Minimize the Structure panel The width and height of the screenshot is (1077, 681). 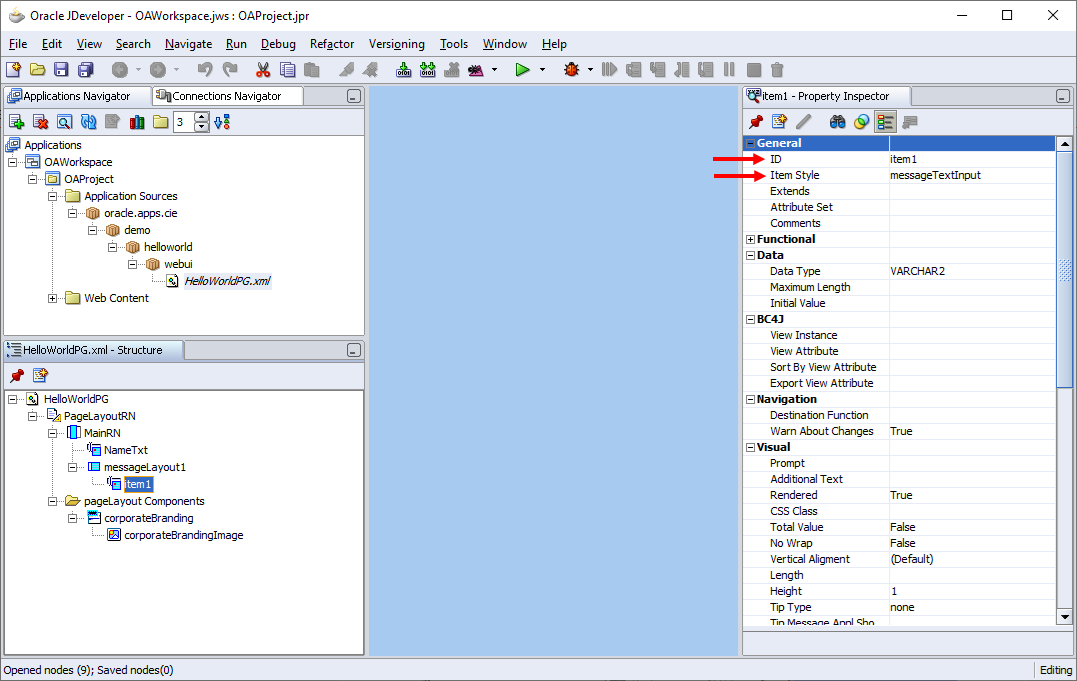pos(354,350)
